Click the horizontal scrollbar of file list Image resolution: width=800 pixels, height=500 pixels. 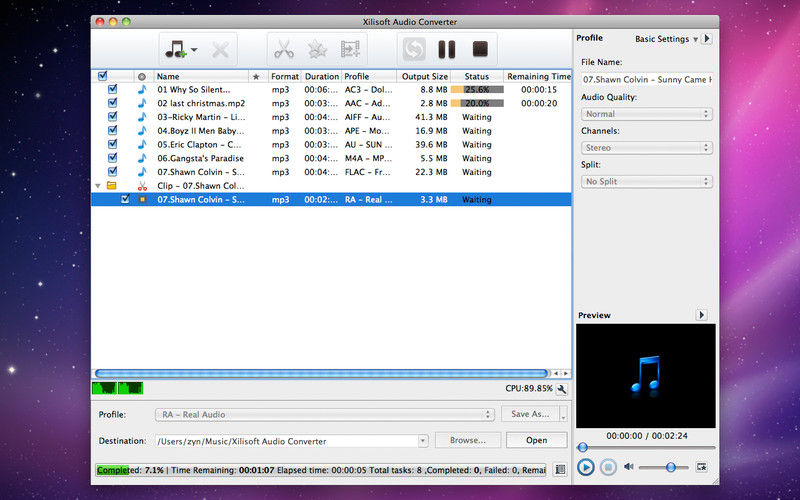click(321, 373)
